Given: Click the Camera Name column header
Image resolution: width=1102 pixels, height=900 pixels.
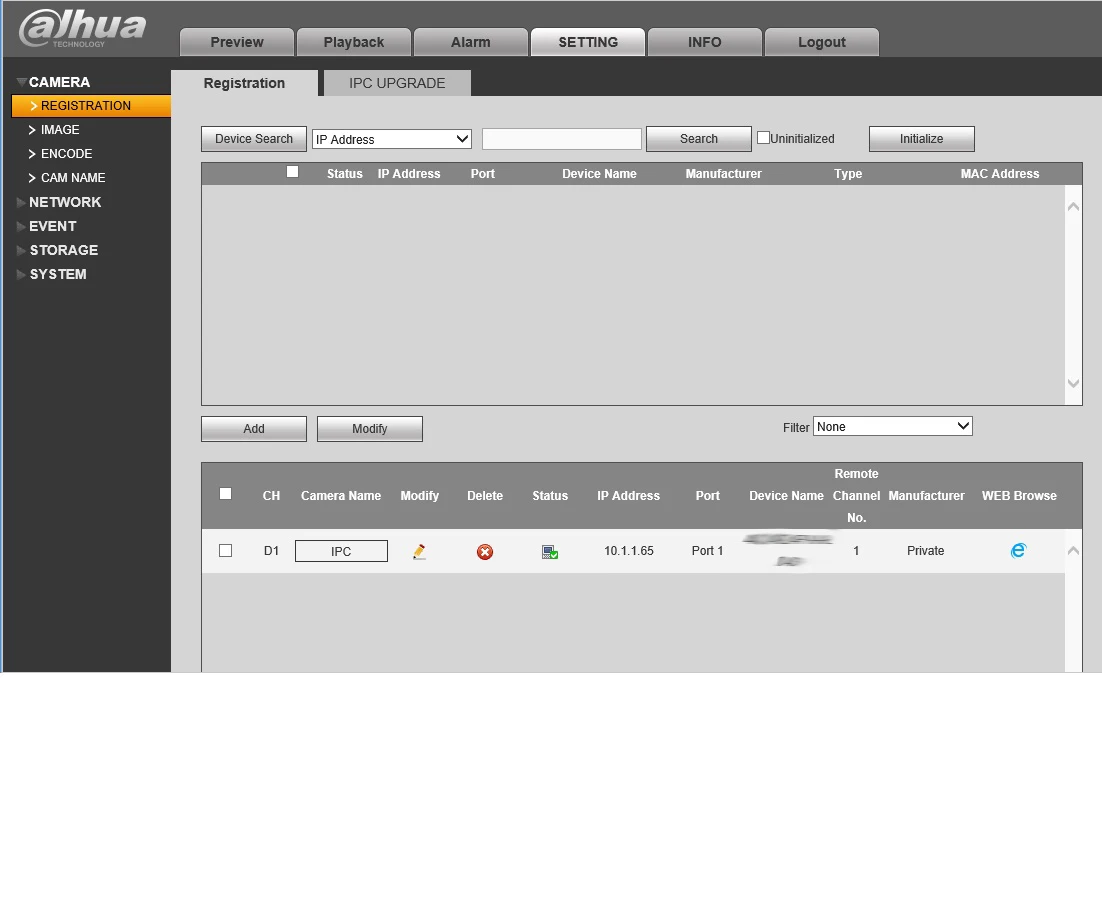Looking at the screenshot, I should point(341,495).
